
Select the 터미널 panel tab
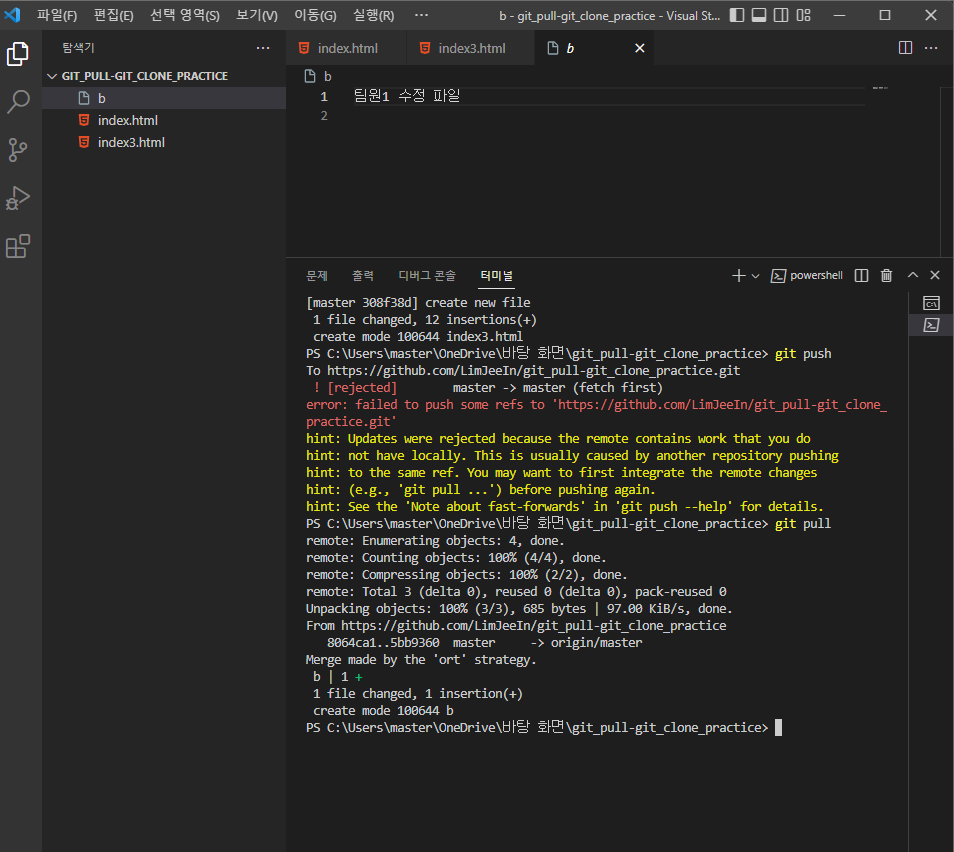point(496,276)
